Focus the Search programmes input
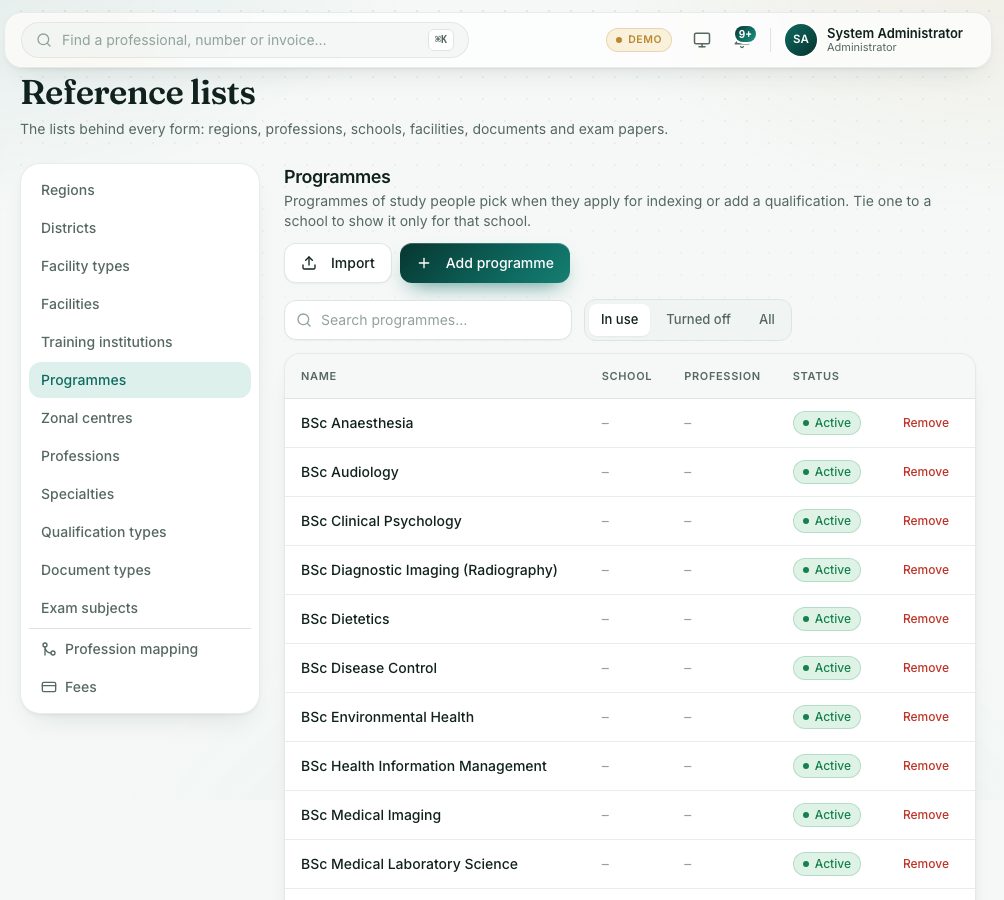The height and width of the screenshot is (900, 1004). tap(428, 320)
